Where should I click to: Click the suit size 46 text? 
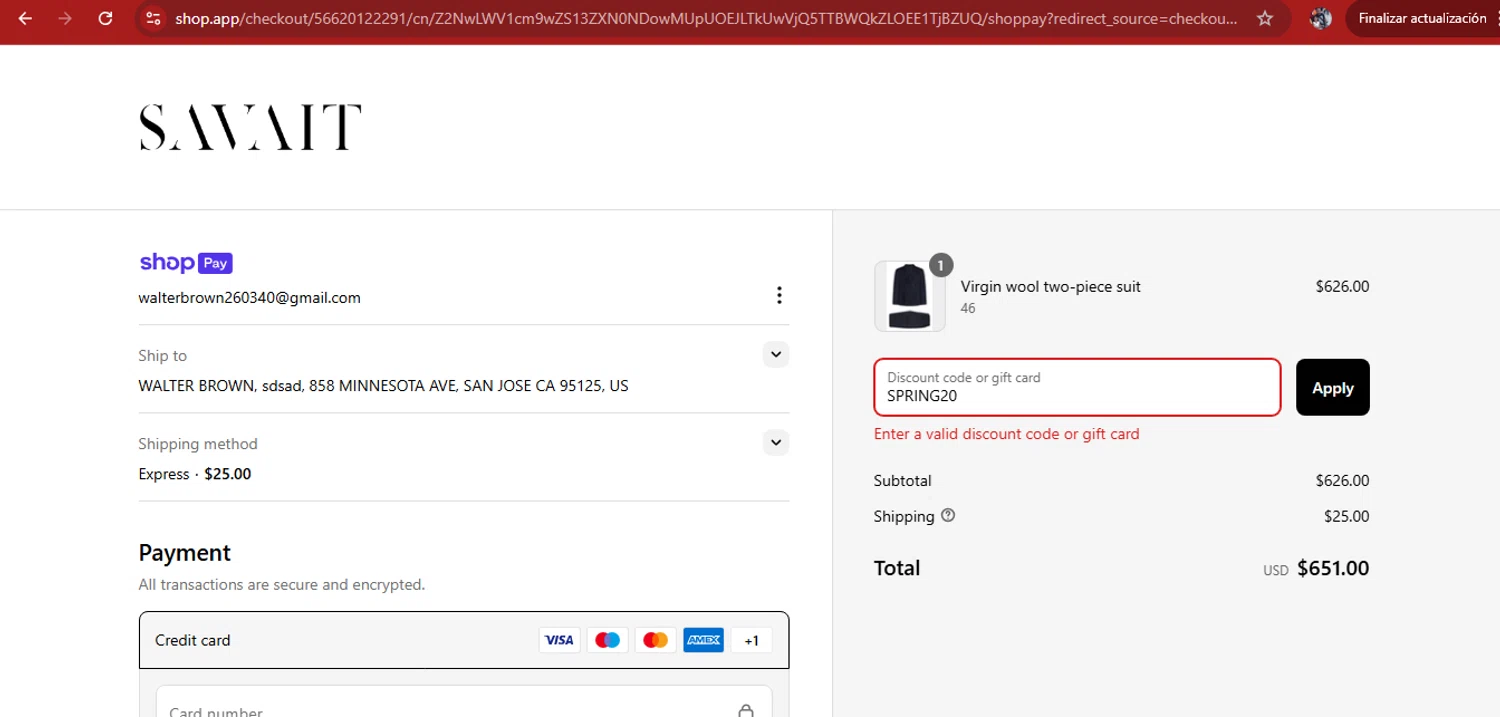pos(968,309)
